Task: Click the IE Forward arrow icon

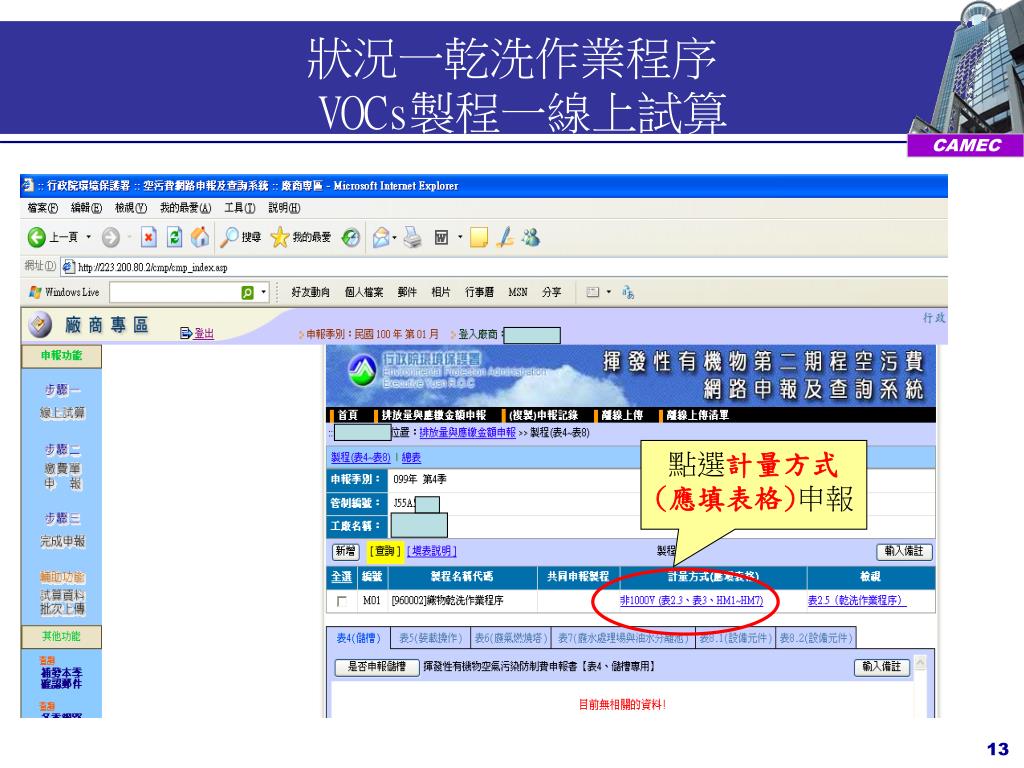Action: [x=110, y=237]
